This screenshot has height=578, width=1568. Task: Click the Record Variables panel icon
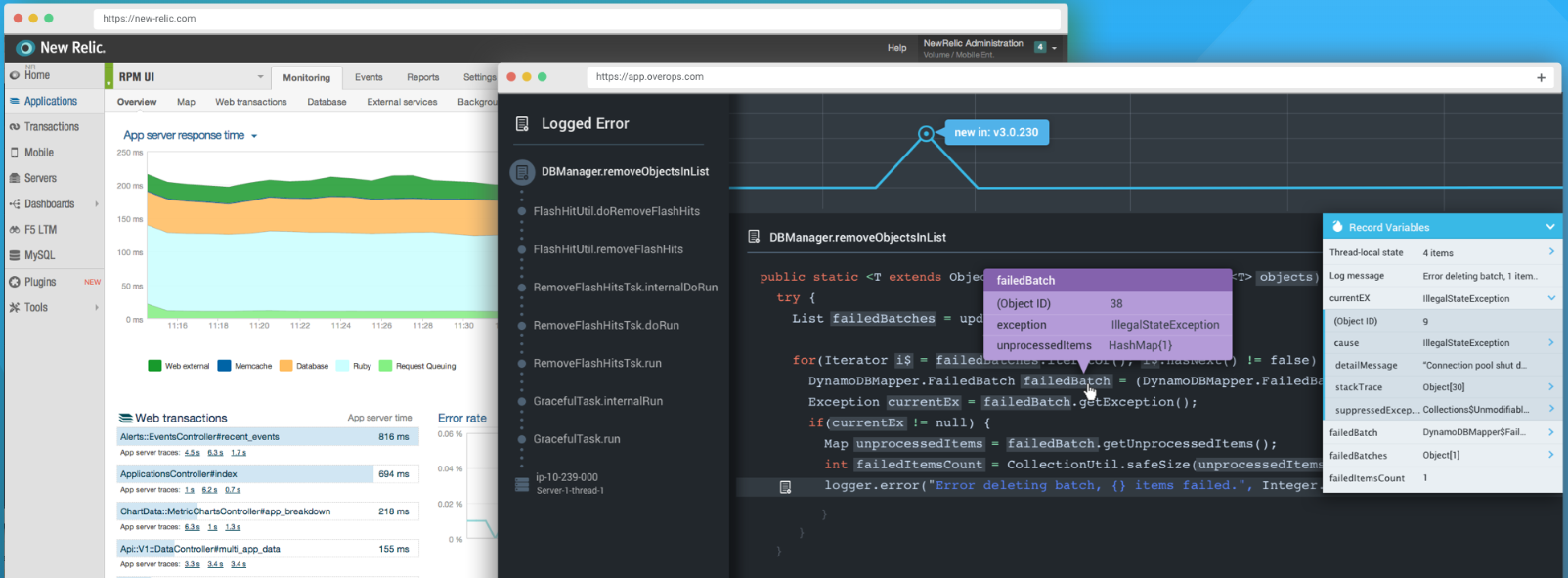[1337, 227]
